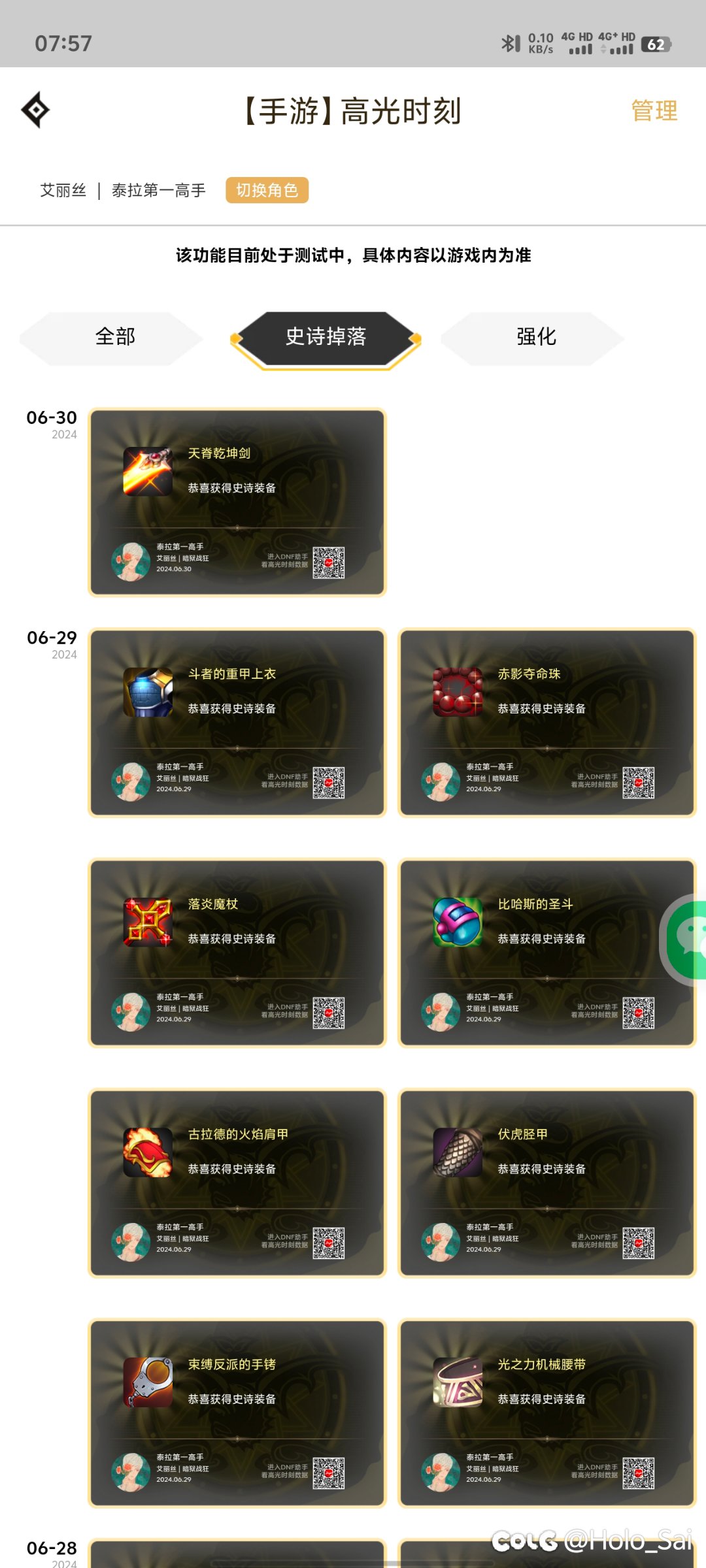
Task: Tap the 斗者的重甲上衣 armor icon
Action: (148, 692)
